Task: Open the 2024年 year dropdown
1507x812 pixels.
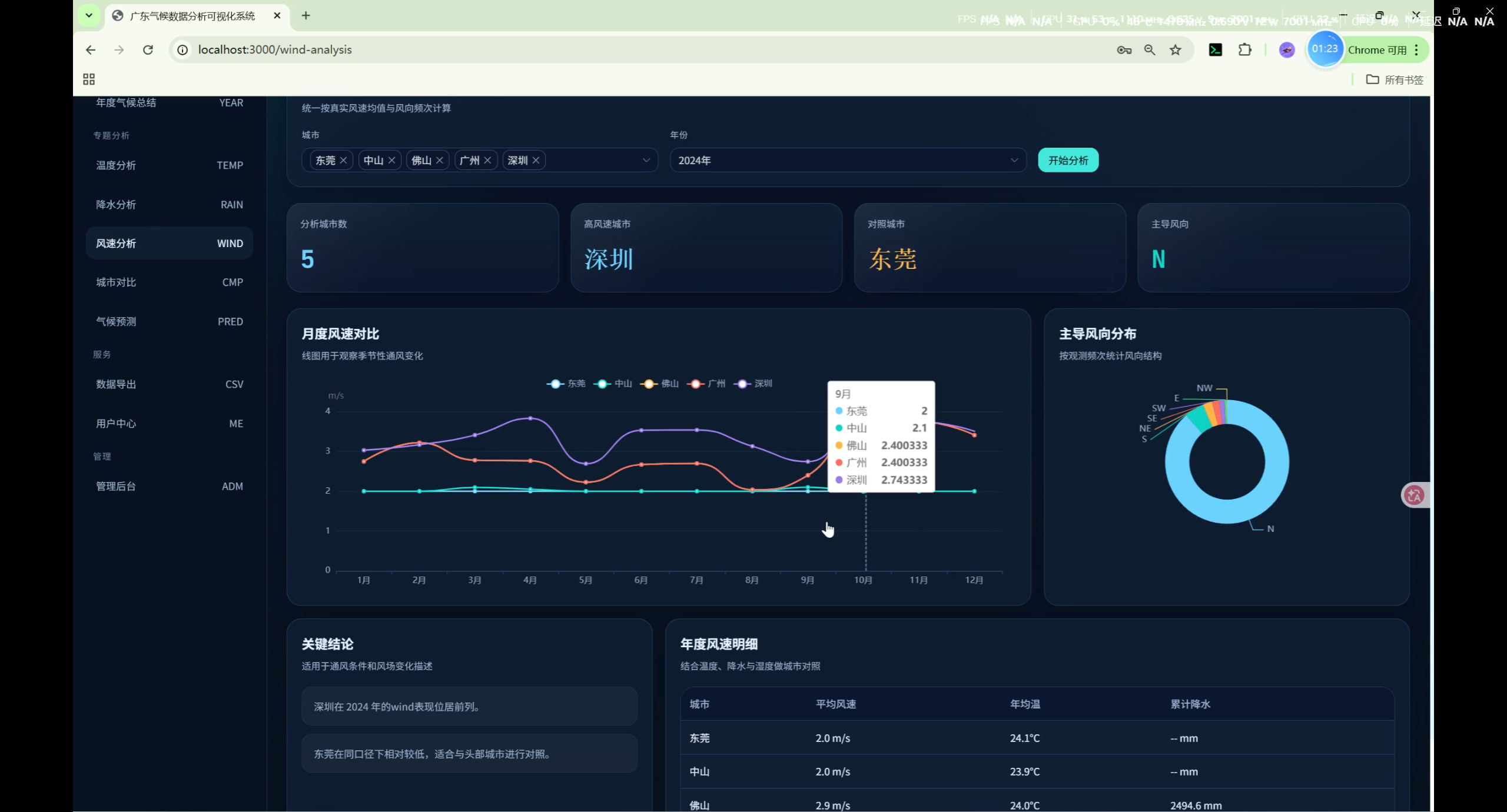Action: click(848, 160)
